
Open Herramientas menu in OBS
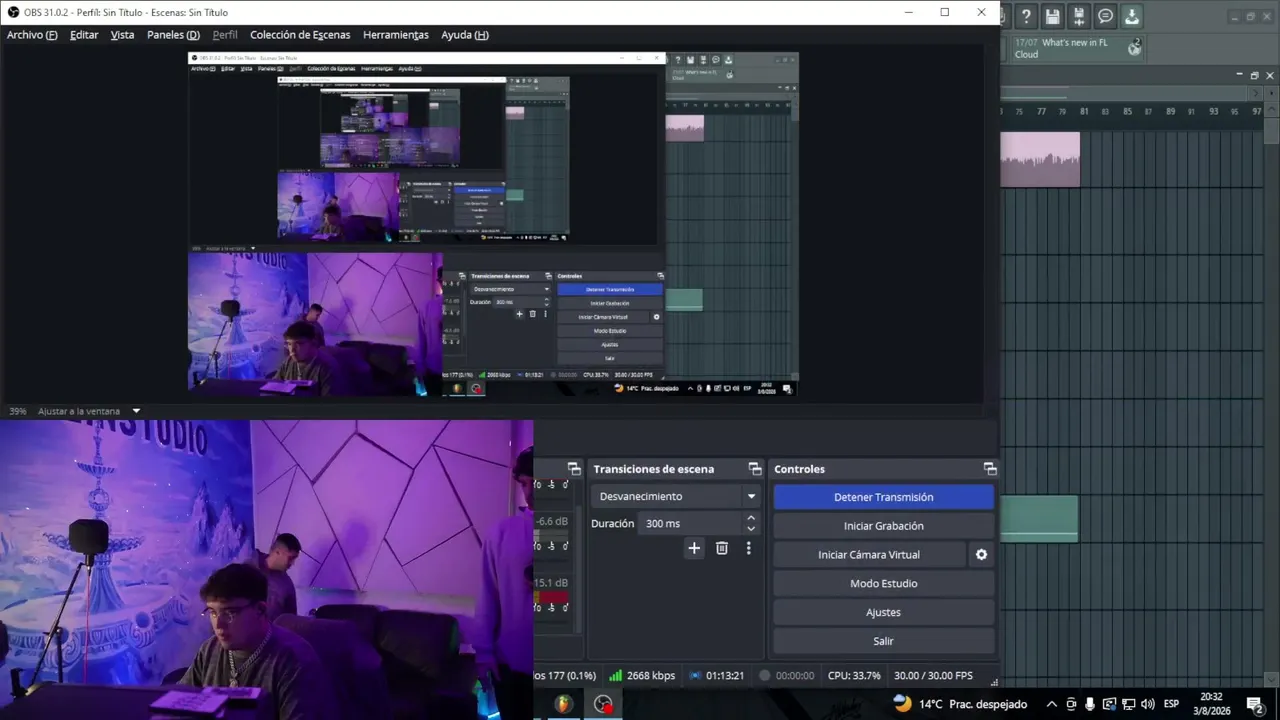396,35
